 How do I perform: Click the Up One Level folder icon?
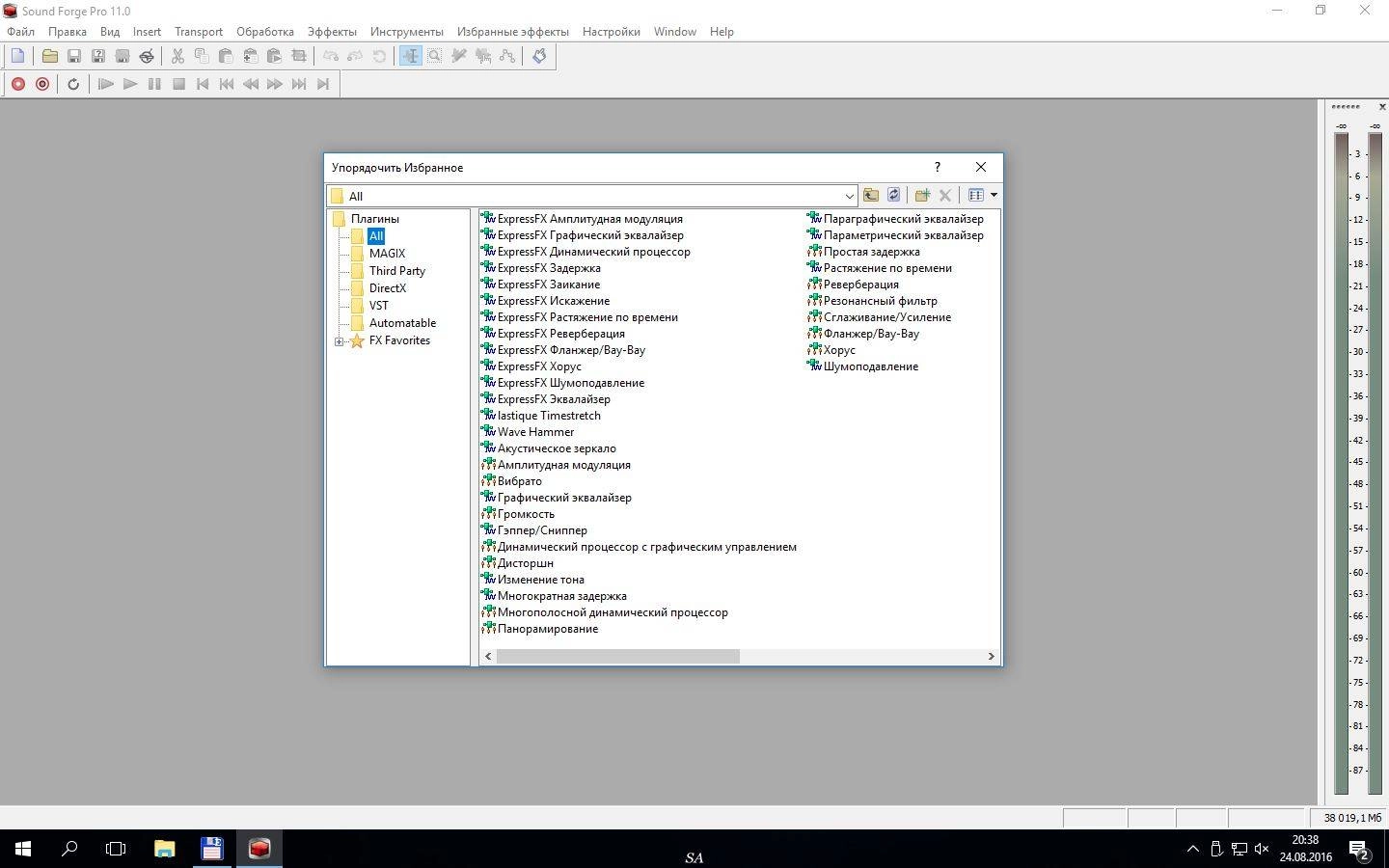[x=871, y=195]
